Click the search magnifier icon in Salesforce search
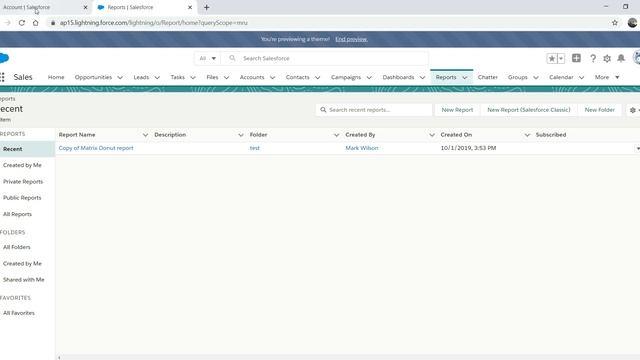Screen dimensions: 640x360 (232, 58)
